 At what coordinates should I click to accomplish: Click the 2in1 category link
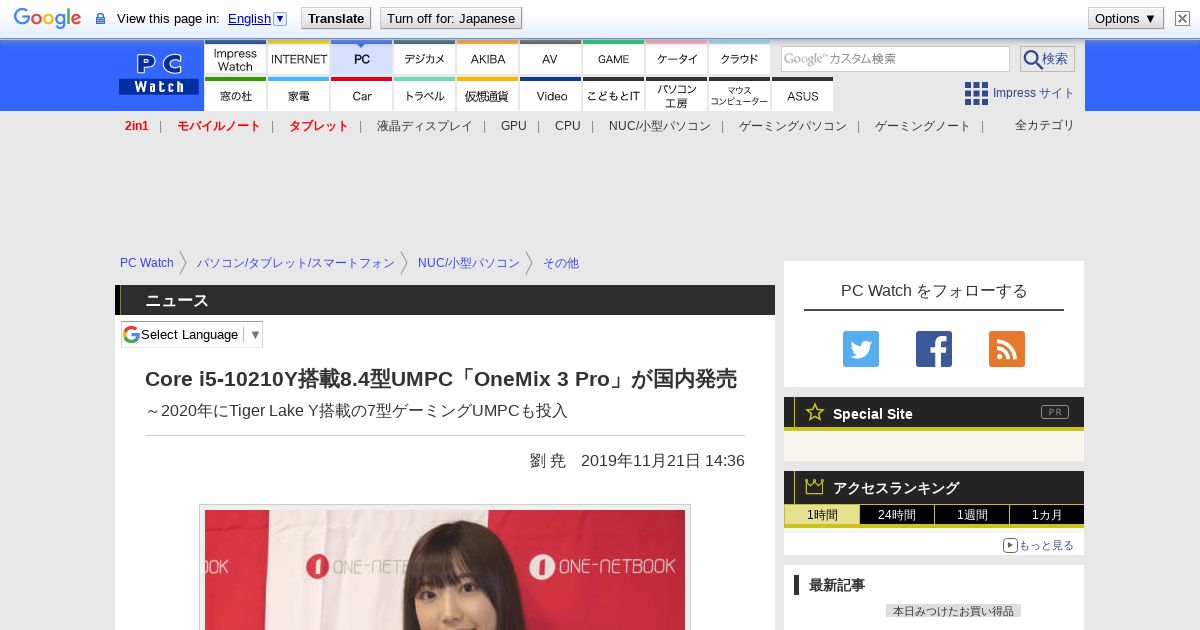tap(137, 126)
